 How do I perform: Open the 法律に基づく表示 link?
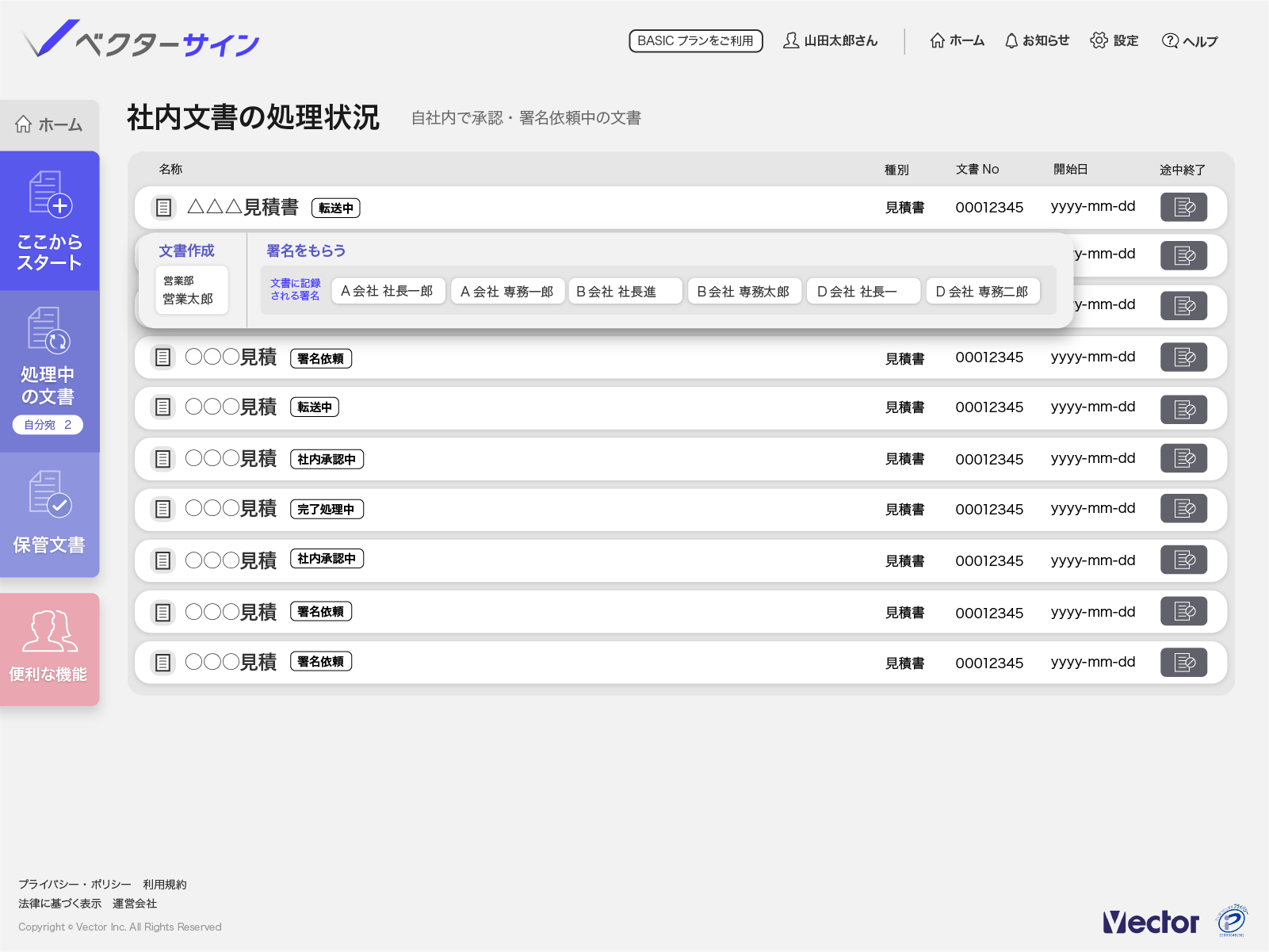pos(60,904)
